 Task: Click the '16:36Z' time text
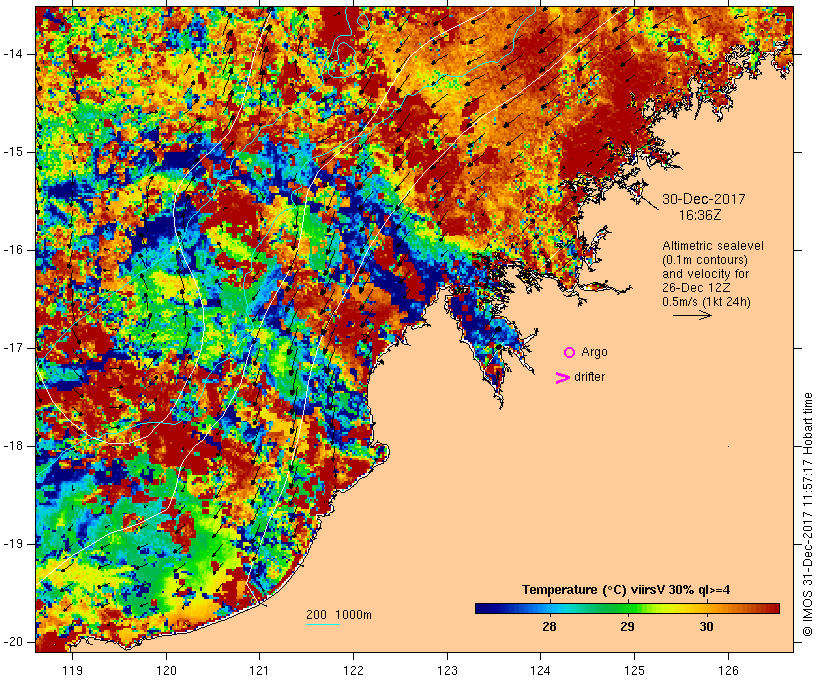(x=700, y=215)
